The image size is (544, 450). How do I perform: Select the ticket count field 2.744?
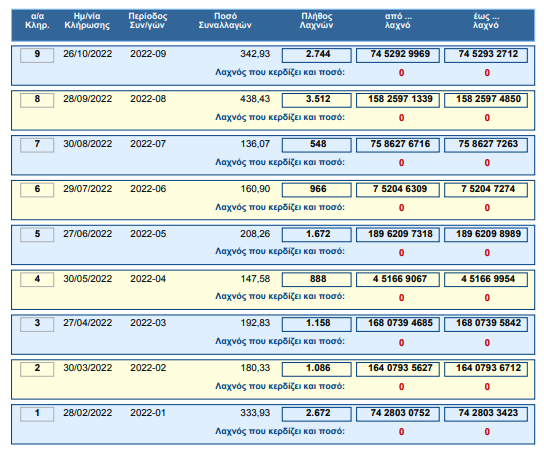[x=316, y=55]
